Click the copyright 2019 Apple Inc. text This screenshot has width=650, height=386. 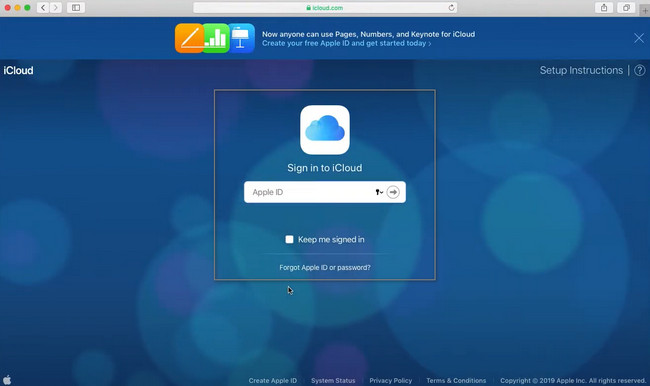coord(573,381)
